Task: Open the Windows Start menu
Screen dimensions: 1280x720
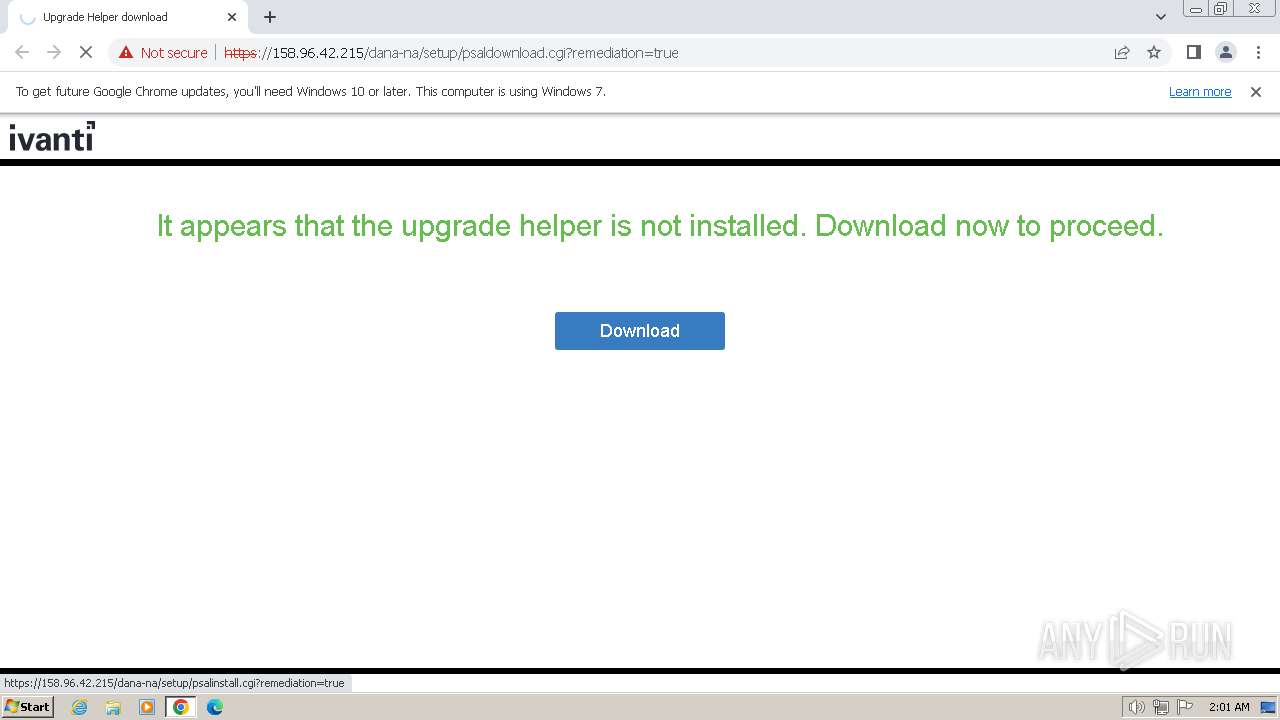Action: pos(27,707)
